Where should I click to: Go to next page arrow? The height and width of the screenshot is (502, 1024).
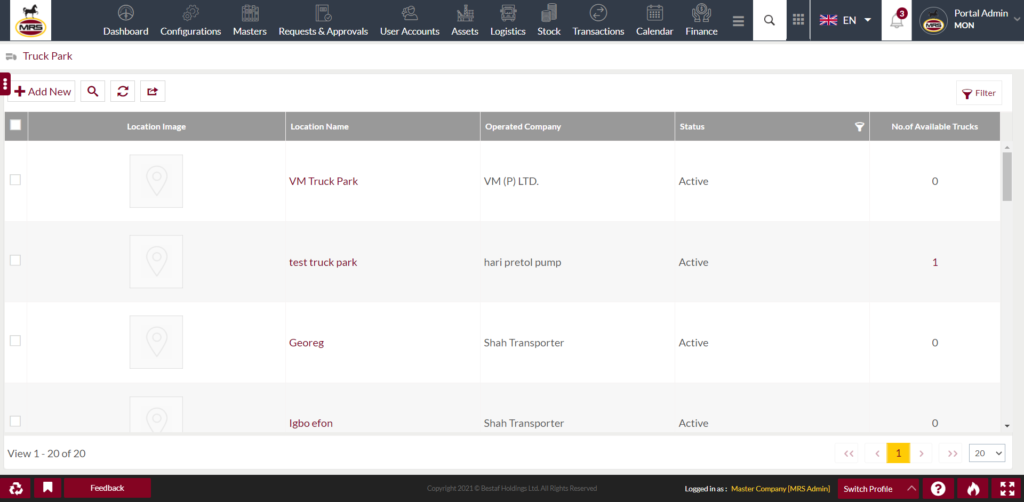tap(921, 453)
